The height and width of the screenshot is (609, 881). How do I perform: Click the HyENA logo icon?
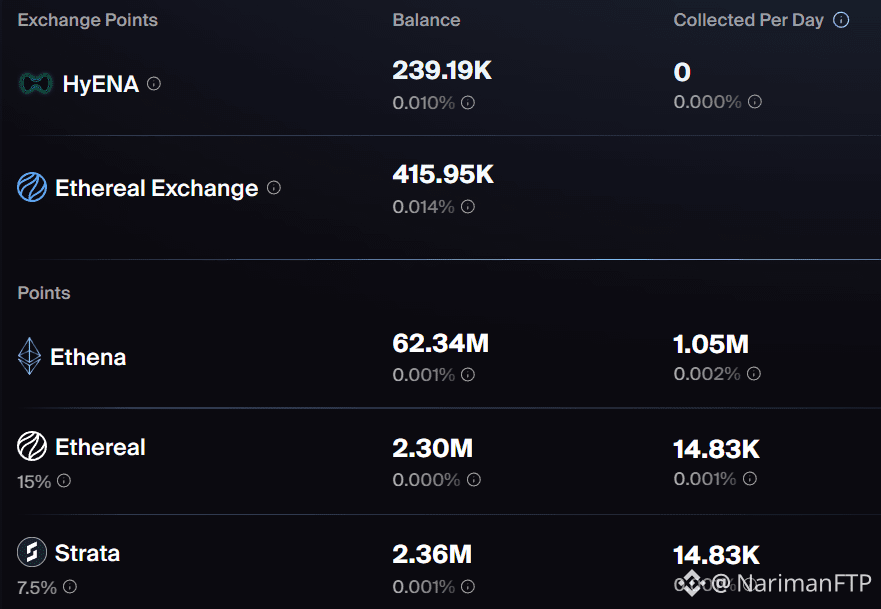click(x=35, y=84)
